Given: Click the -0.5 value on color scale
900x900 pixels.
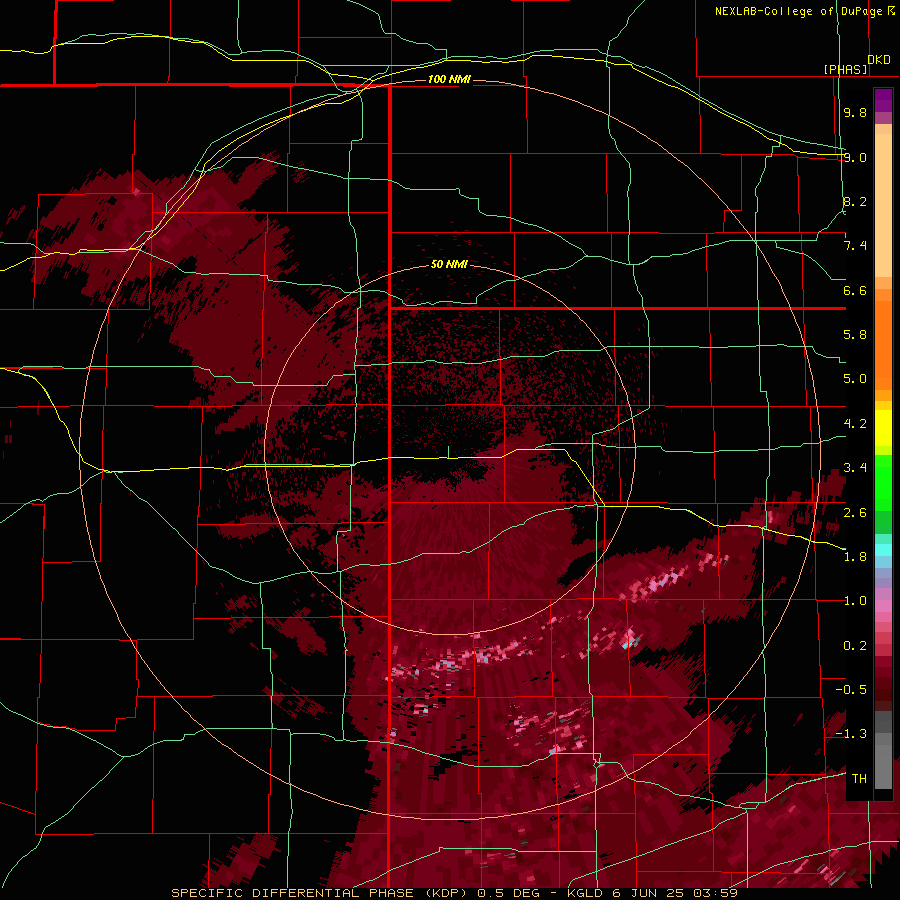Looking at the screenshot, I should (x=851, y=690).
